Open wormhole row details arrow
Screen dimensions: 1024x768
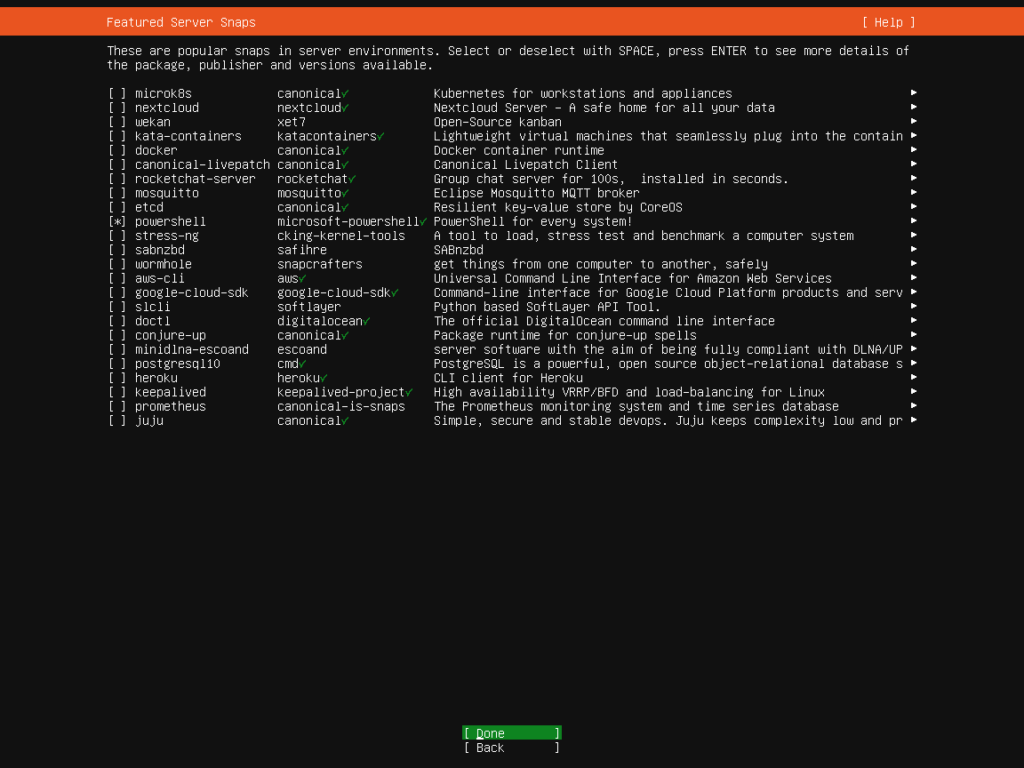click(x=914, y=264)
